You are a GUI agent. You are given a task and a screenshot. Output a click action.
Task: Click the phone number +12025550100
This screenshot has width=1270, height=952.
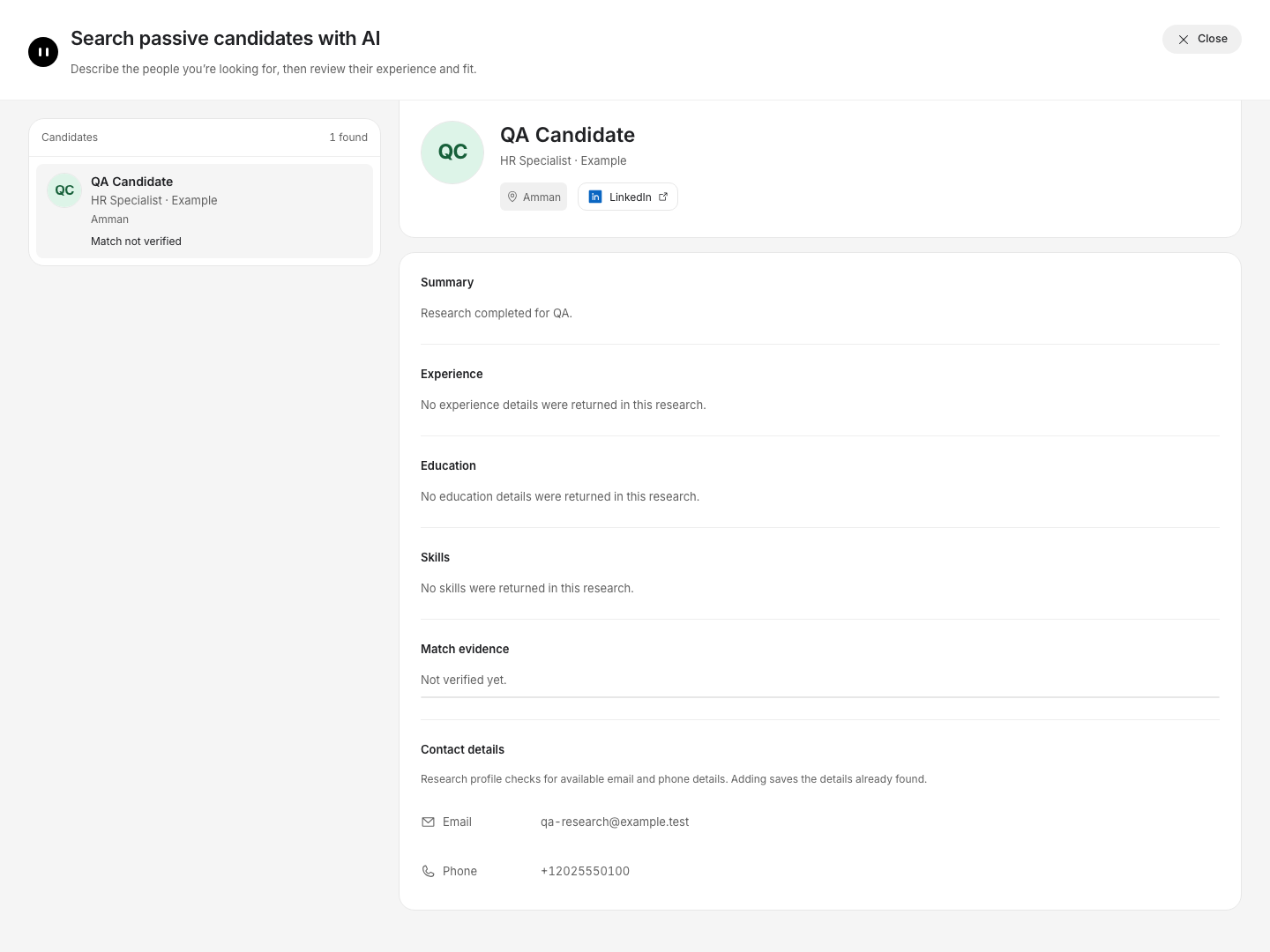coord(585,871)
